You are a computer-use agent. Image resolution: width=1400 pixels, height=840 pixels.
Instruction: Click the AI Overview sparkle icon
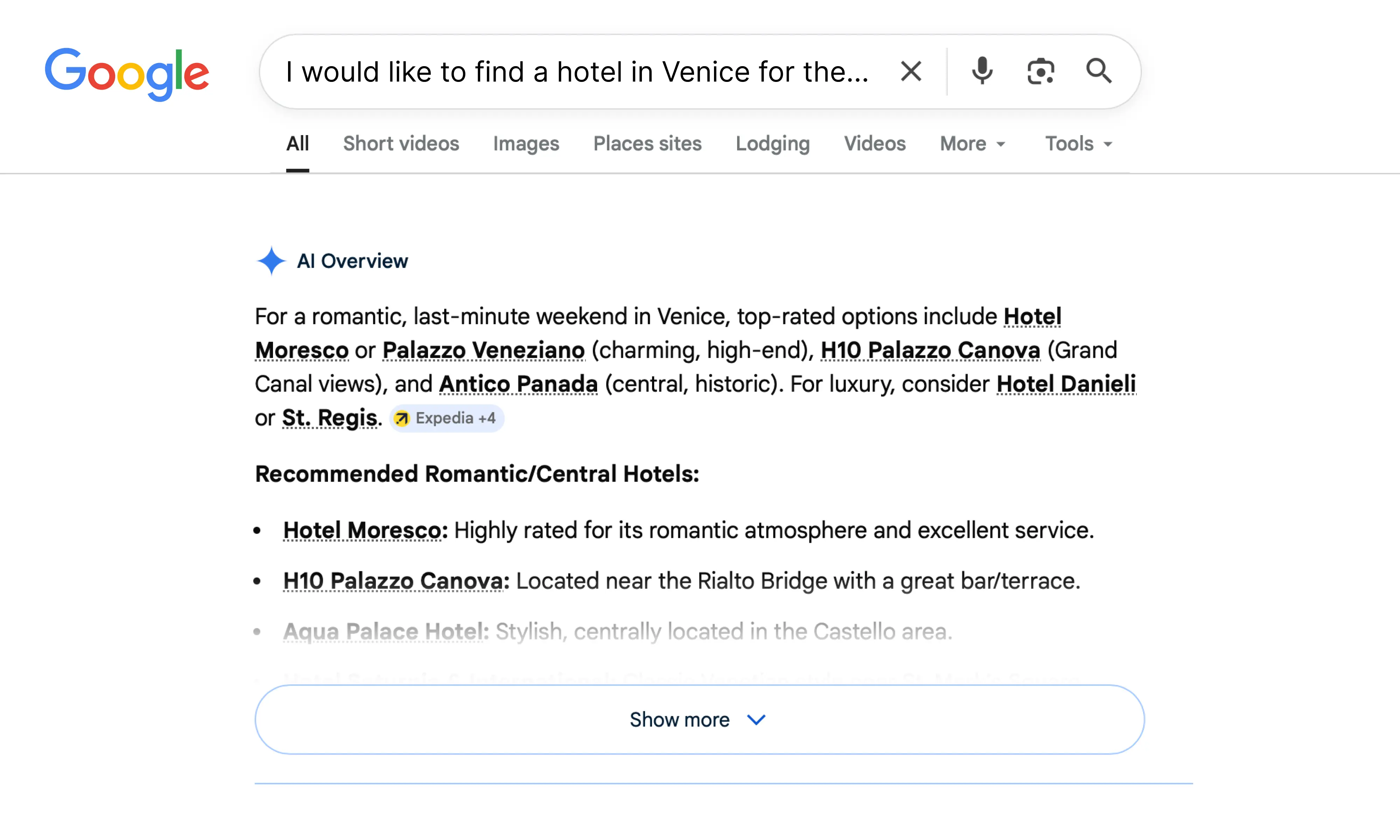click(272, 261)
